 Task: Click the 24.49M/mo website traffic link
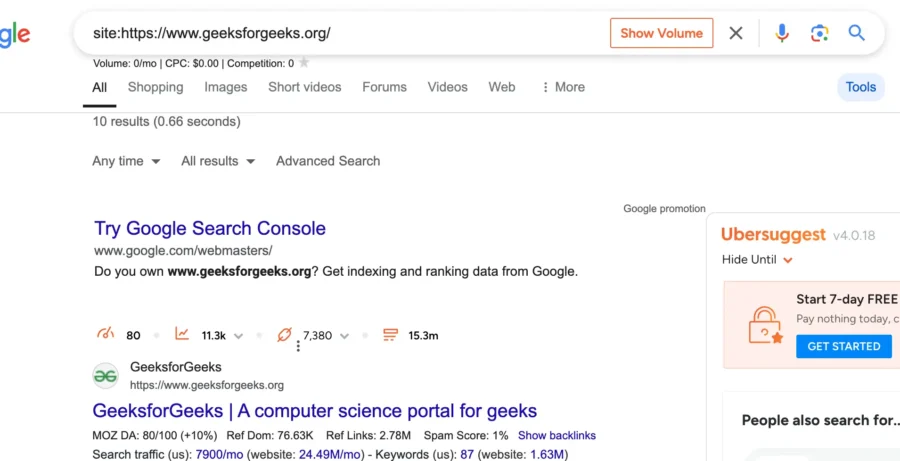pyautogui.click(x=330, y=455)
